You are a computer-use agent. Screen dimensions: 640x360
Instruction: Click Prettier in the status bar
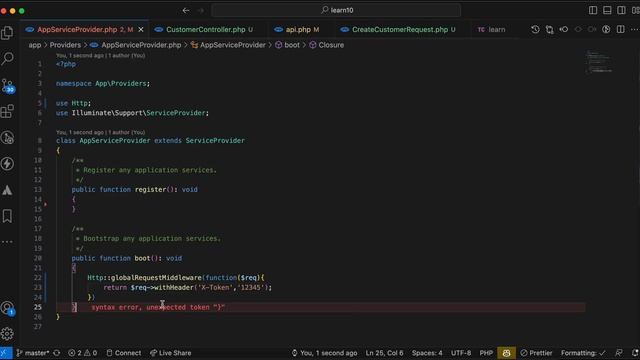(x=536, y=353)
